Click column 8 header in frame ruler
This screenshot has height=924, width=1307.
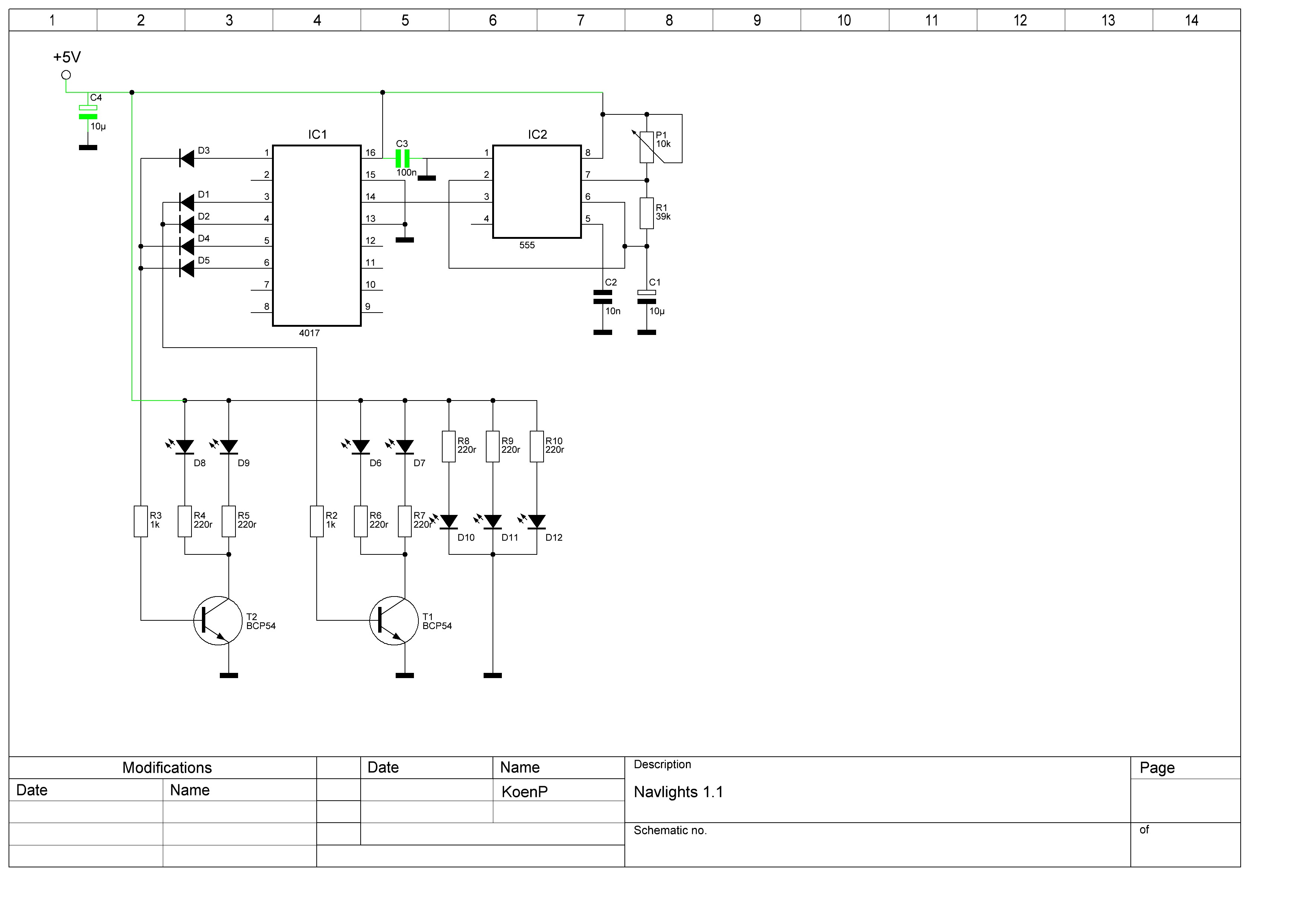click(x=669, y=20)
